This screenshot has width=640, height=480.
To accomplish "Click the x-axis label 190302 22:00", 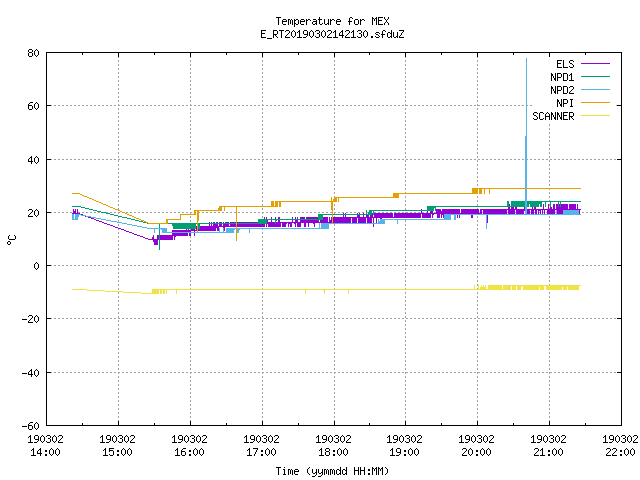I will point(620,446).
